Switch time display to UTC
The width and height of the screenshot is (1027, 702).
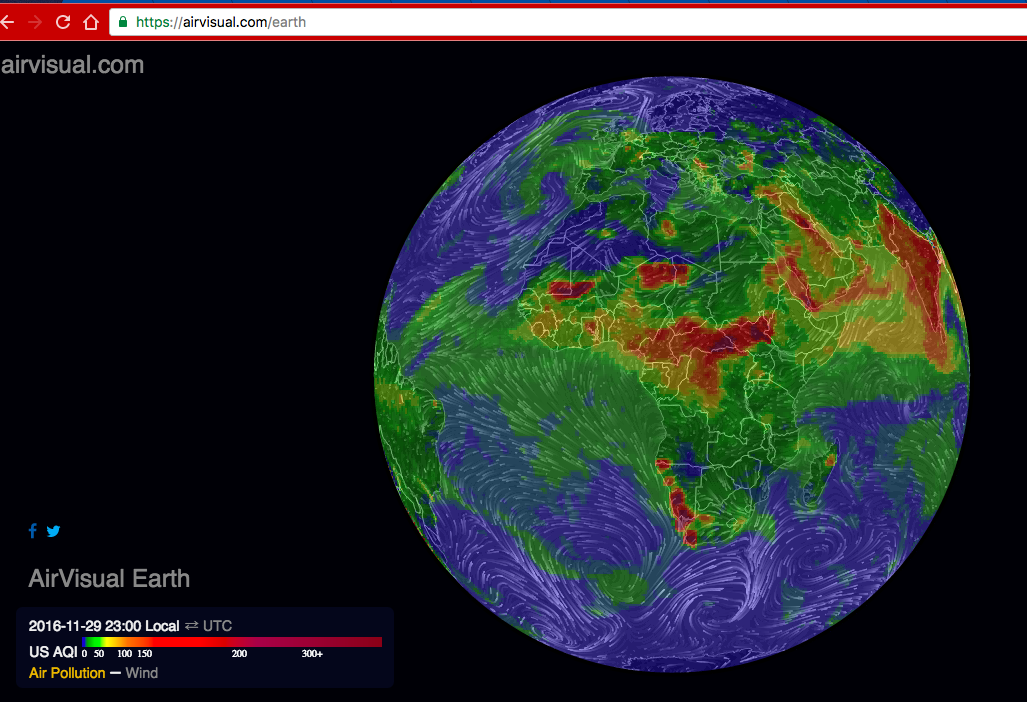pyautogui.click(x=217, y=626)
